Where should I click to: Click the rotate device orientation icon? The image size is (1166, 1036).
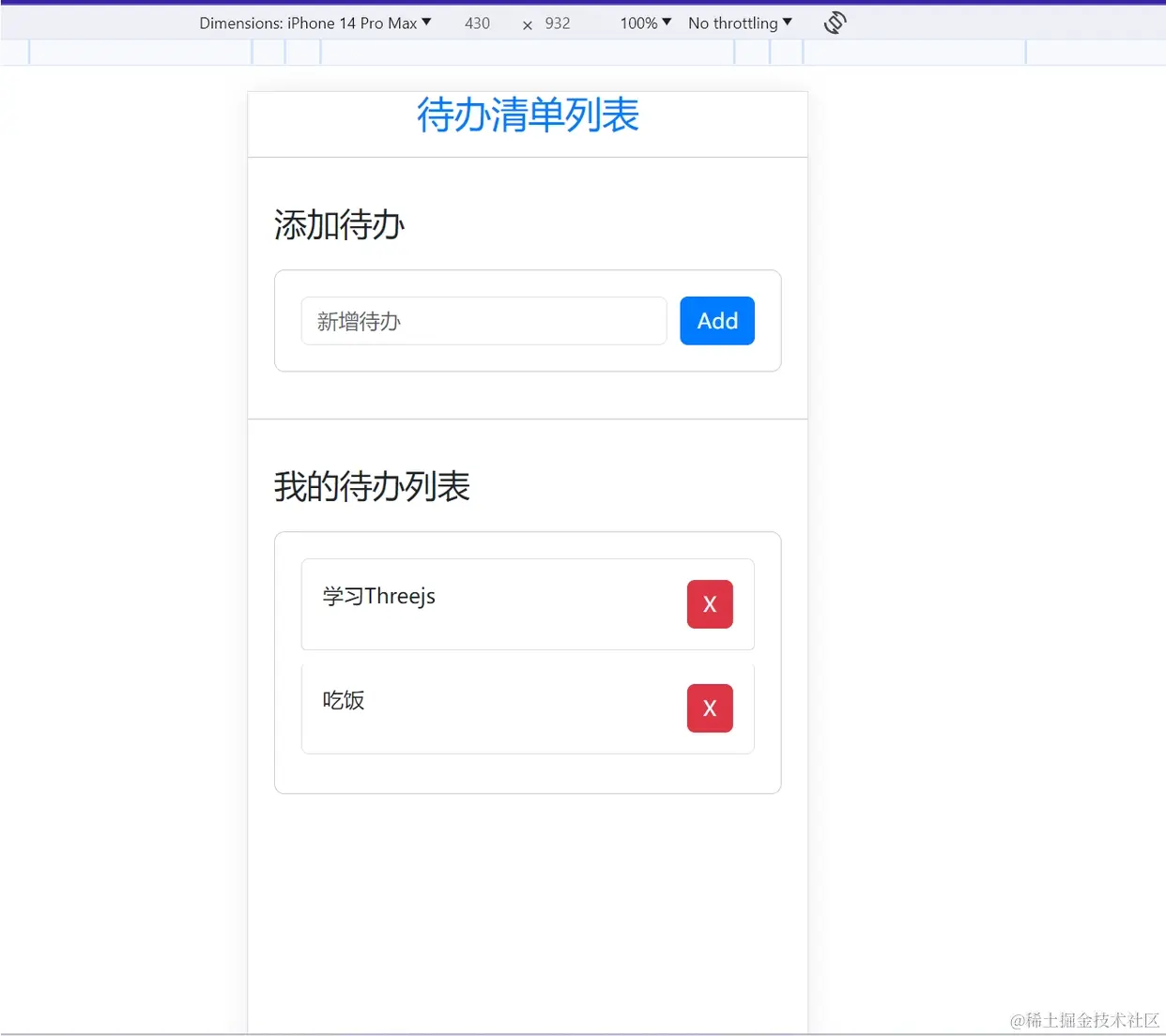pyautogui.click(x=835, y=23)
